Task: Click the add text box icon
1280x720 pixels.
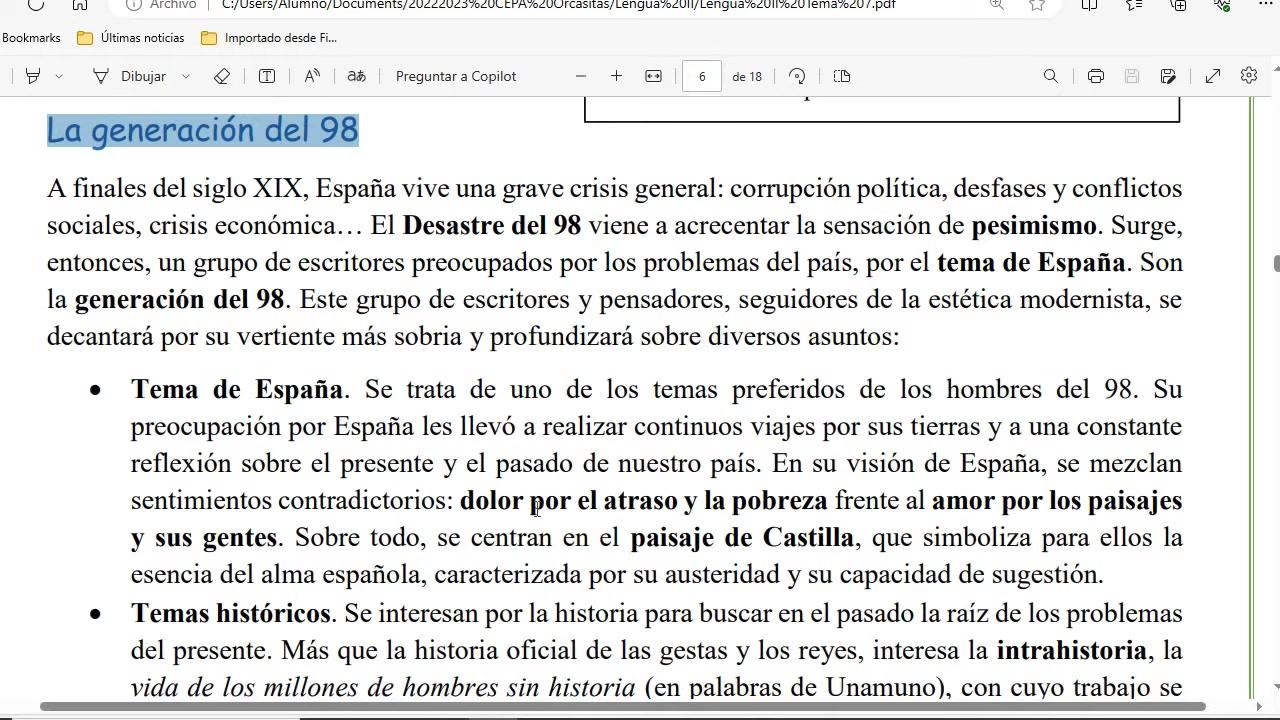Action: pos(267,76)
